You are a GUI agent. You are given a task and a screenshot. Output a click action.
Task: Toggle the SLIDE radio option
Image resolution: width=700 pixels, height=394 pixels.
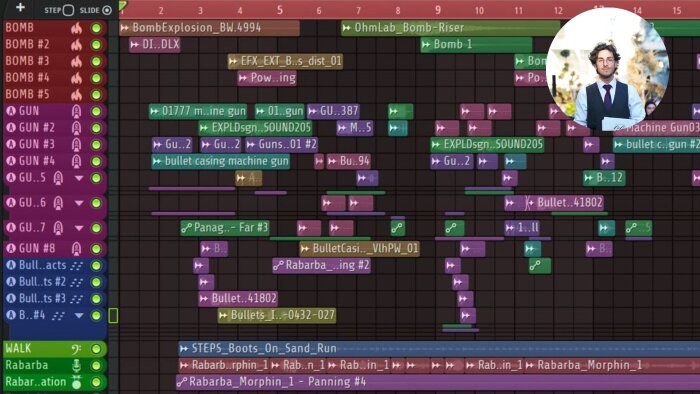click(107, 10)
